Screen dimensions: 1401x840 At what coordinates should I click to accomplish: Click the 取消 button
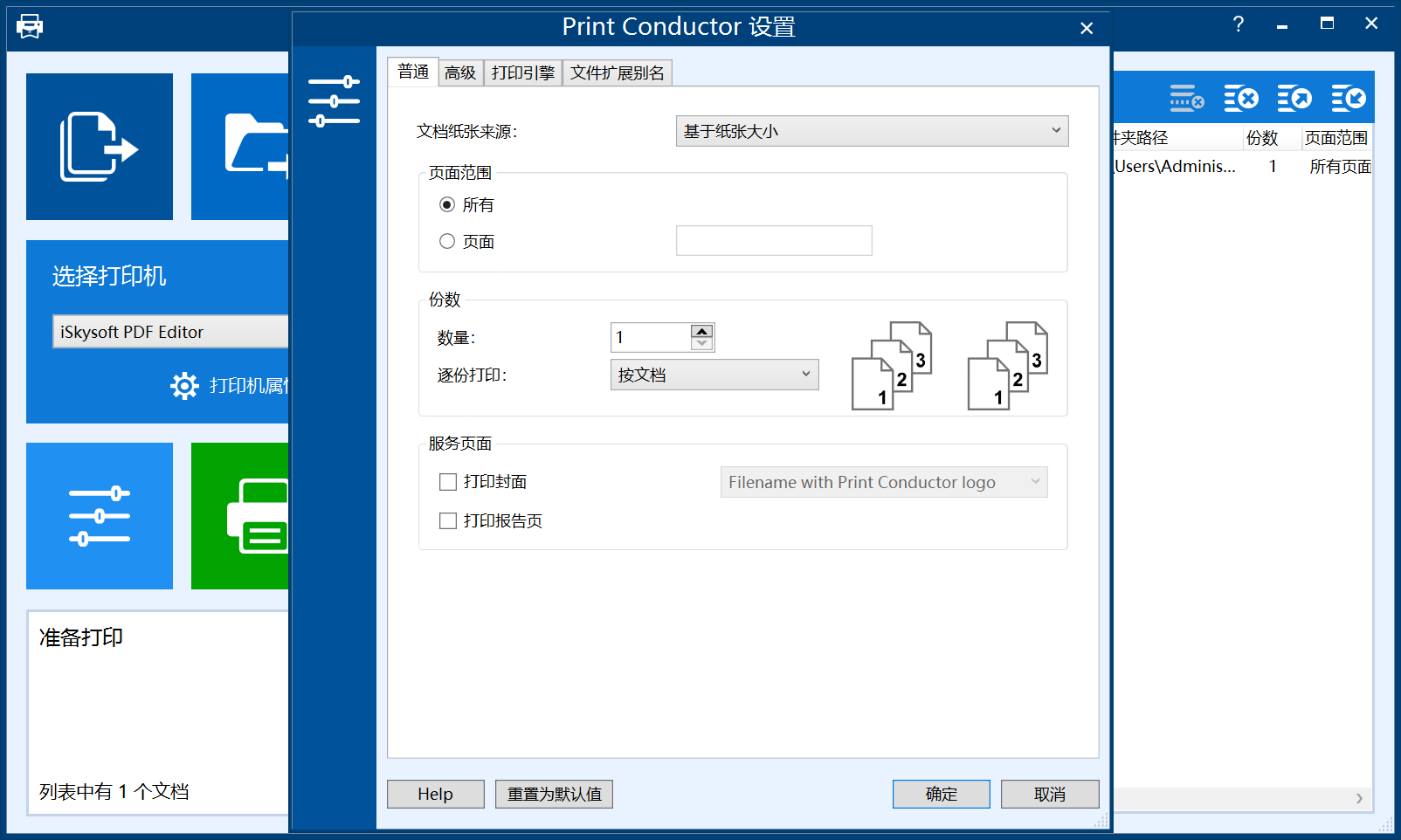[x=1050, y=794]
